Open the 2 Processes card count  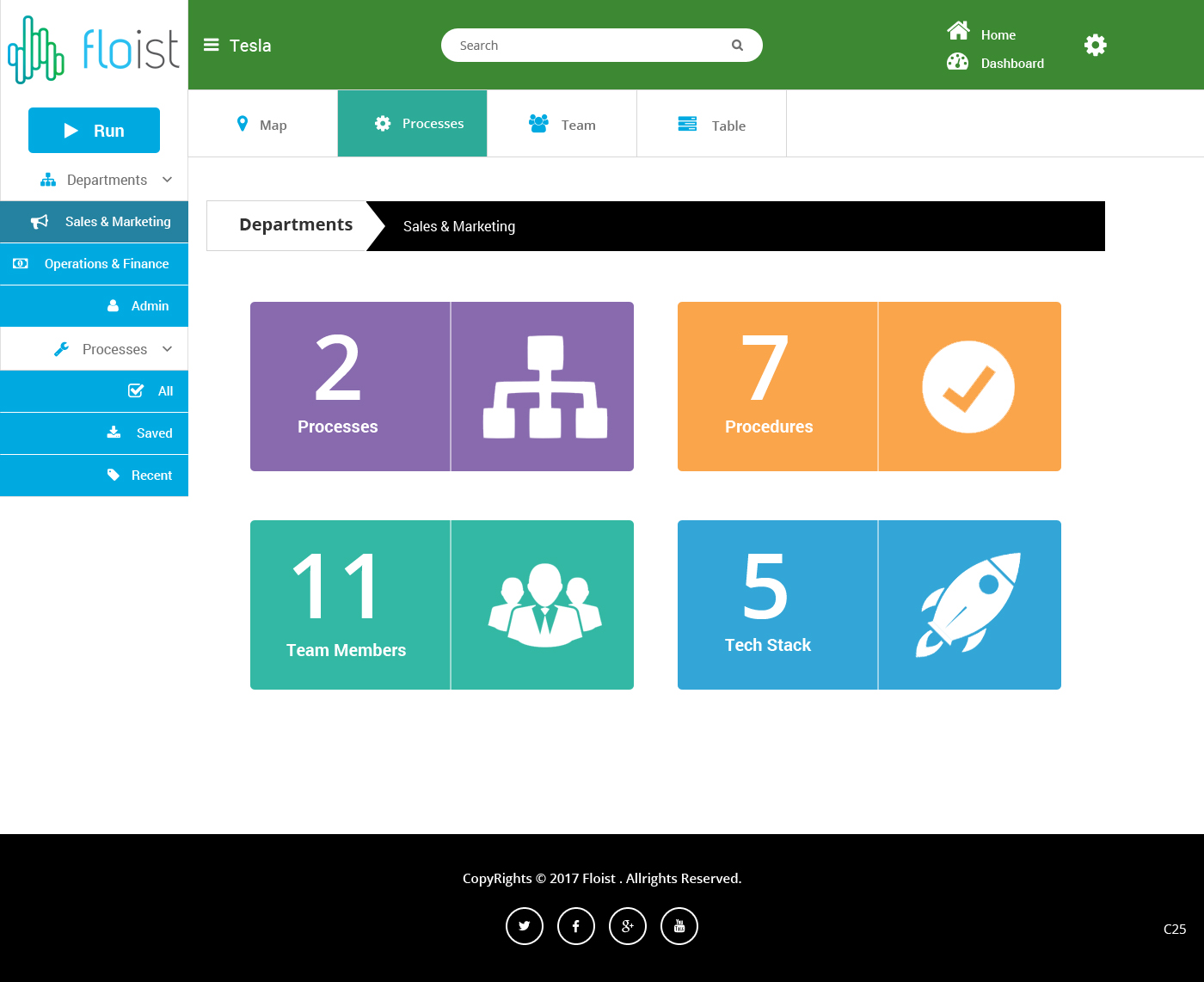338,369
